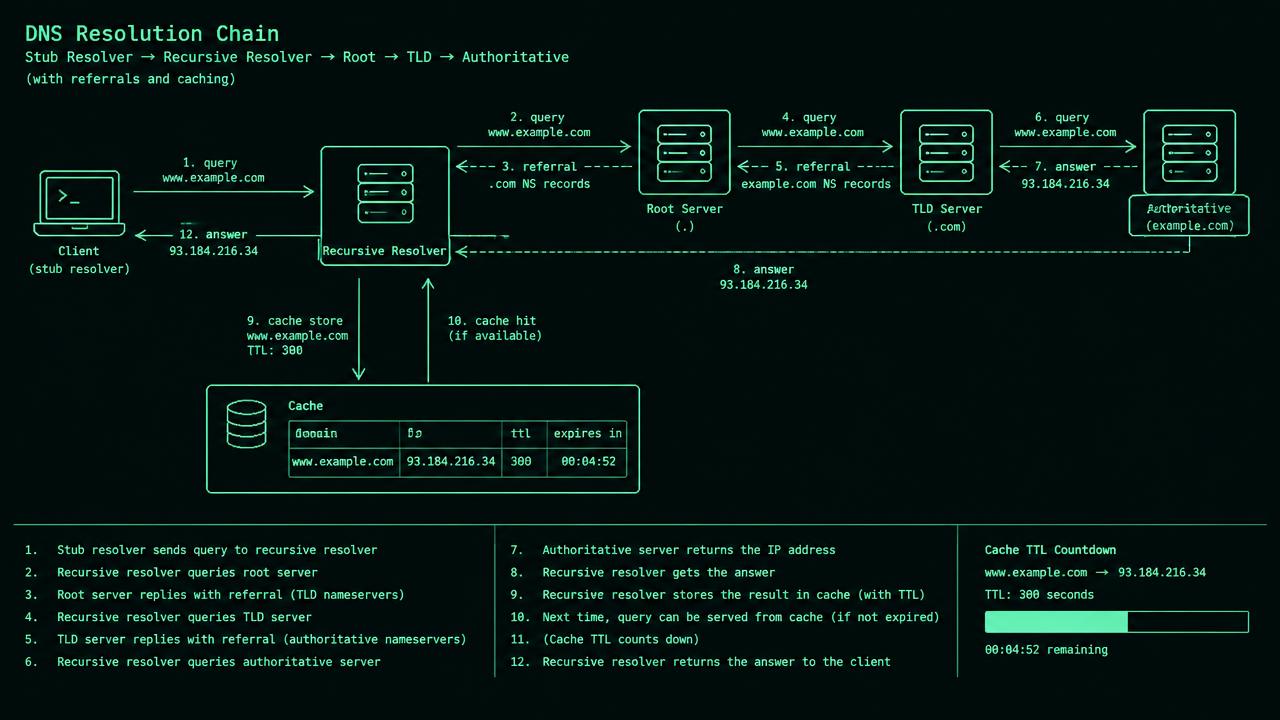Screen dimensions: 1280x720
Task: Select the '9. cache store' label
Action: 295,321
